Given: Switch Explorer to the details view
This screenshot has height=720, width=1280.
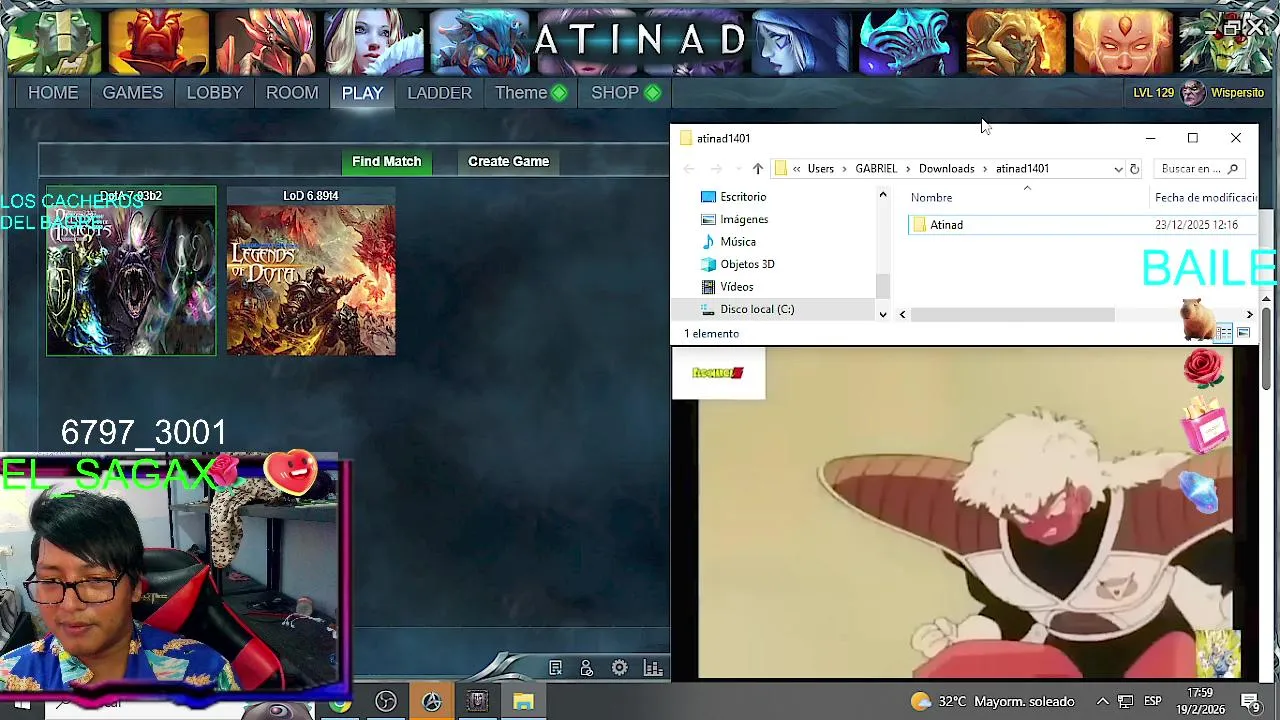Looking at the screenshot, I should [1224, 333].
